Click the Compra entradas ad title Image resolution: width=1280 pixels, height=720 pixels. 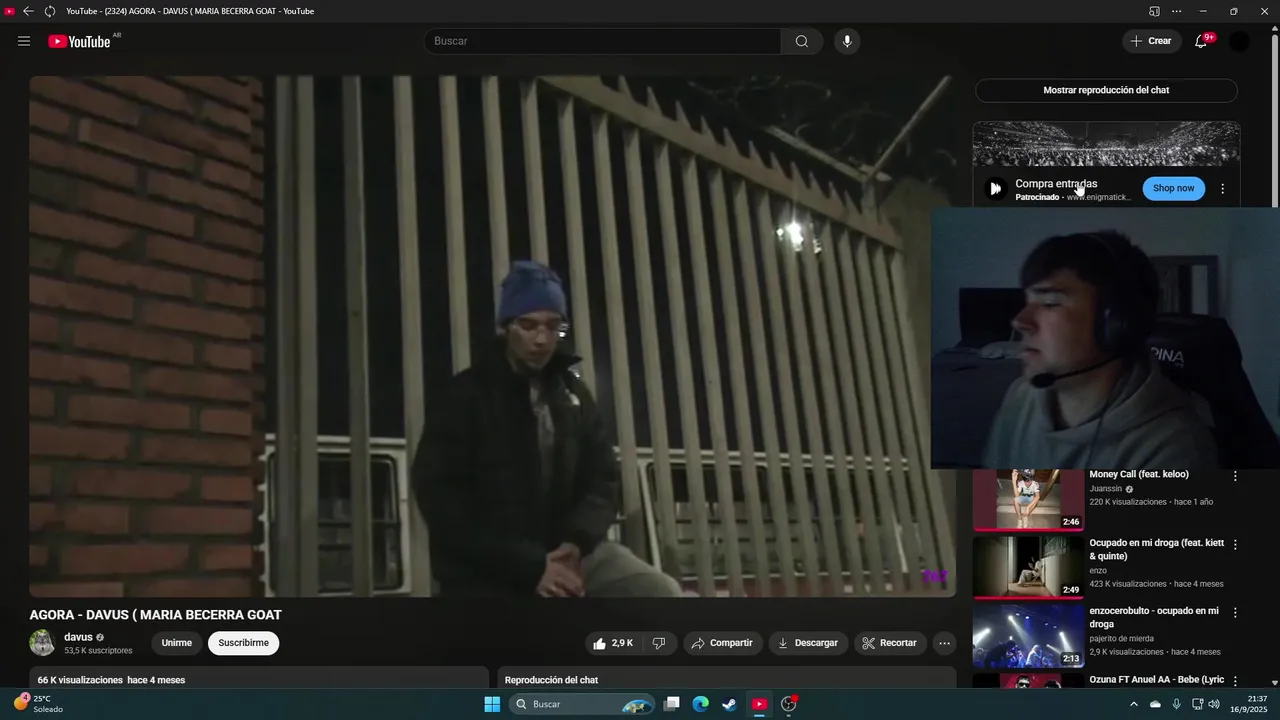coord(1056,183)
